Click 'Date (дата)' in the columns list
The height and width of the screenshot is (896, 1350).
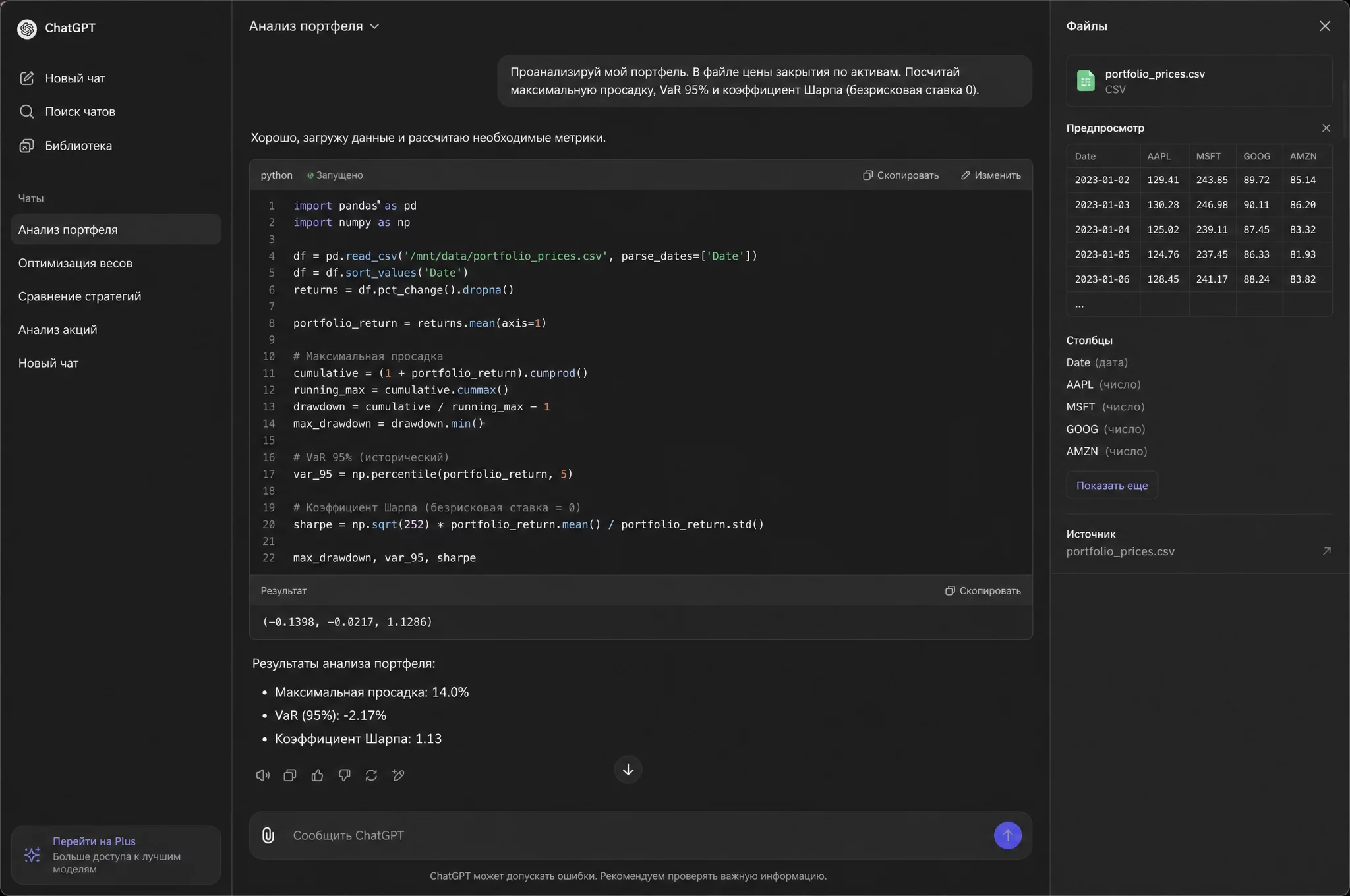pyautogui.click(x=1097, y=362)
